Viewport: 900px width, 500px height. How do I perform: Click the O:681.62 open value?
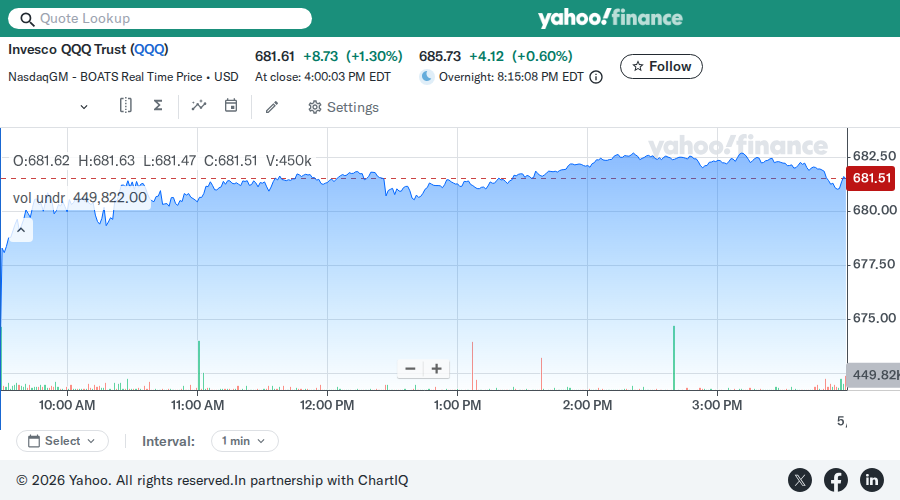coord(41,161)
